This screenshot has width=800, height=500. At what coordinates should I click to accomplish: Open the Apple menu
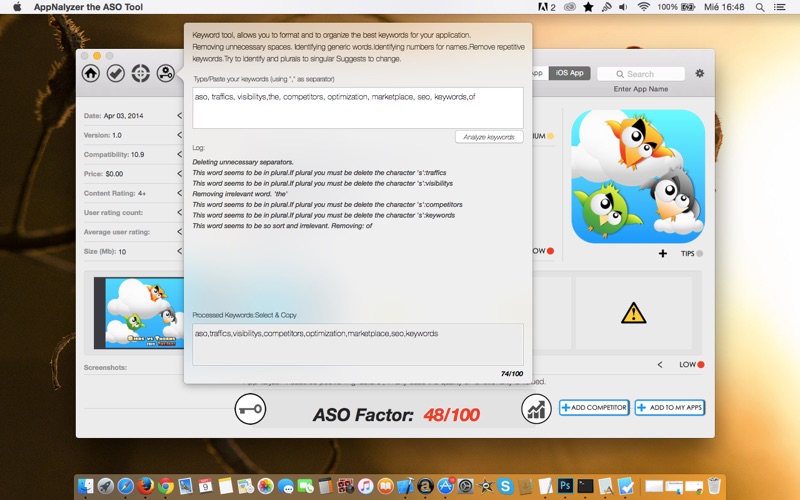(17, 7)
